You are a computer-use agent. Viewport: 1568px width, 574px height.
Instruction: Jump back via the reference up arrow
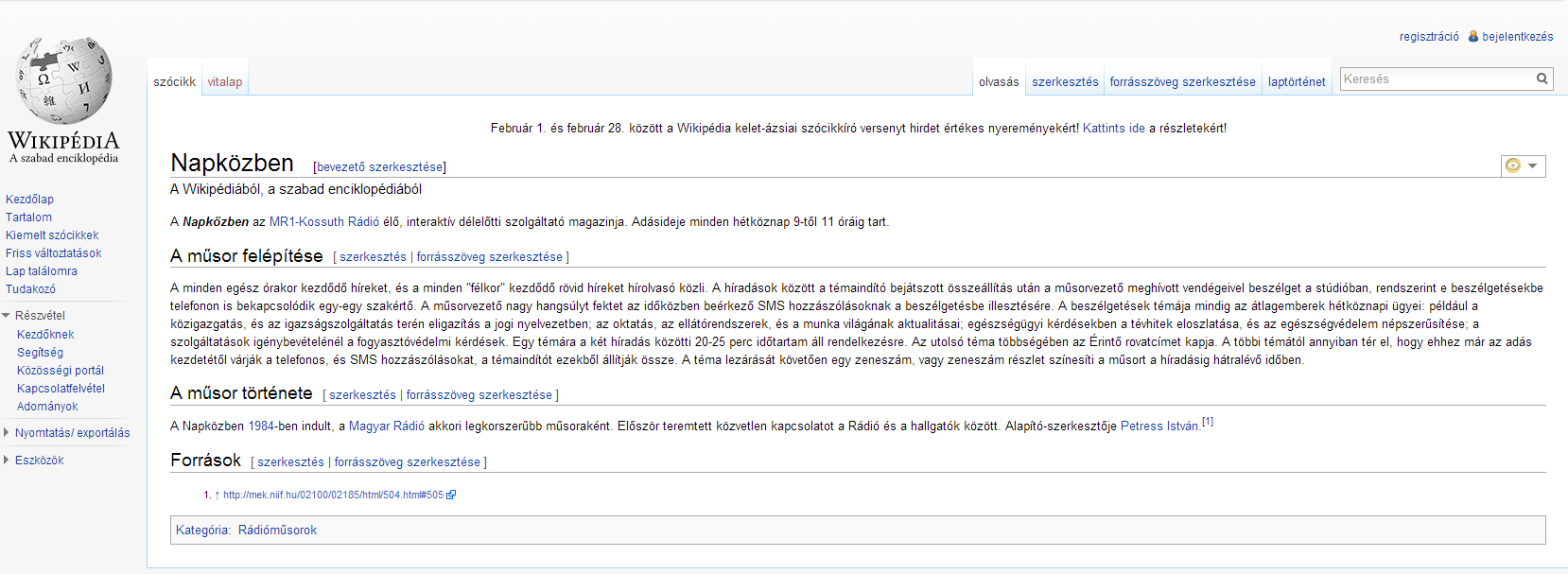pyautogui.click(x=217, y=495)
